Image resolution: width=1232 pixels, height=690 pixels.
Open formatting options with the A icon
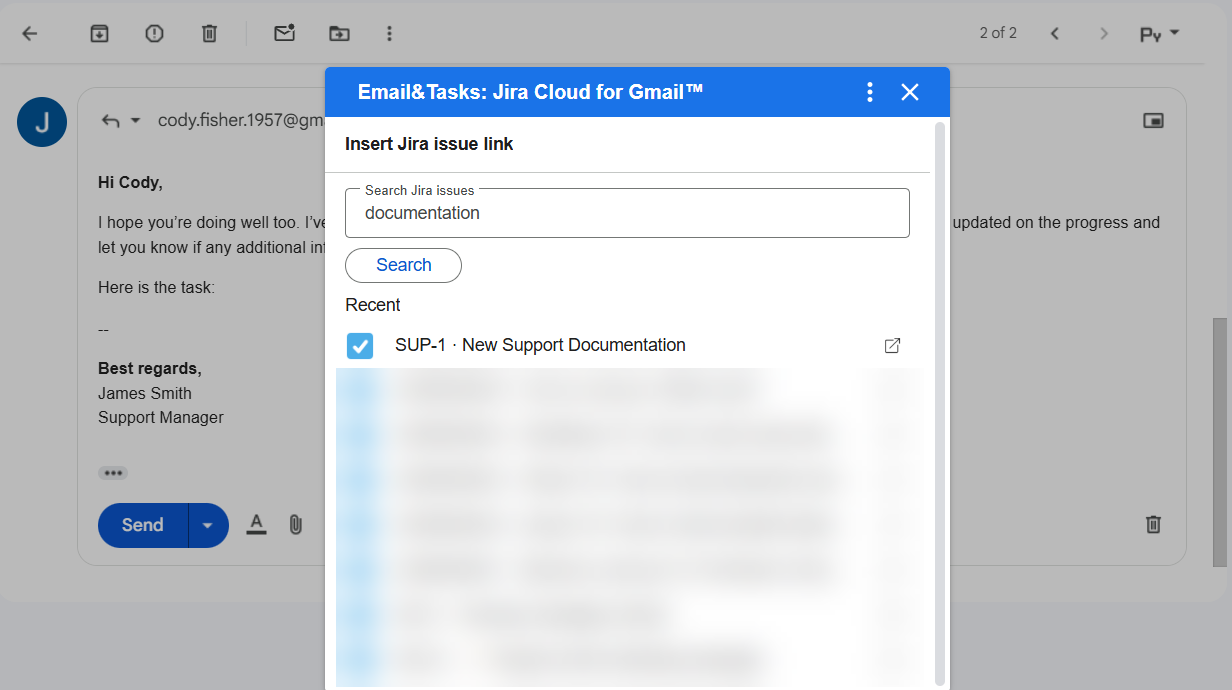(x=256, y=524)
